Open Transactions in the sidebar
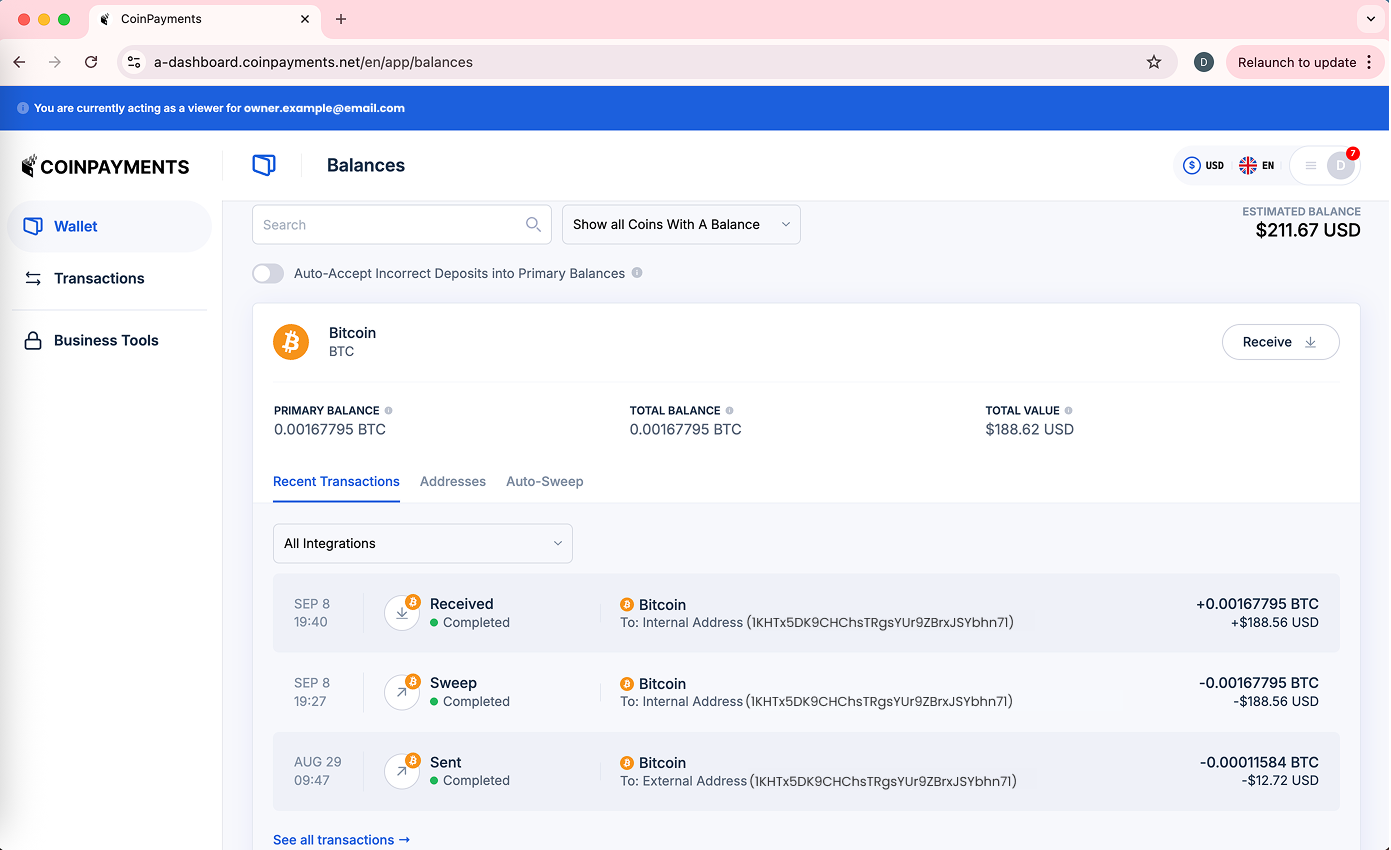 99,278
